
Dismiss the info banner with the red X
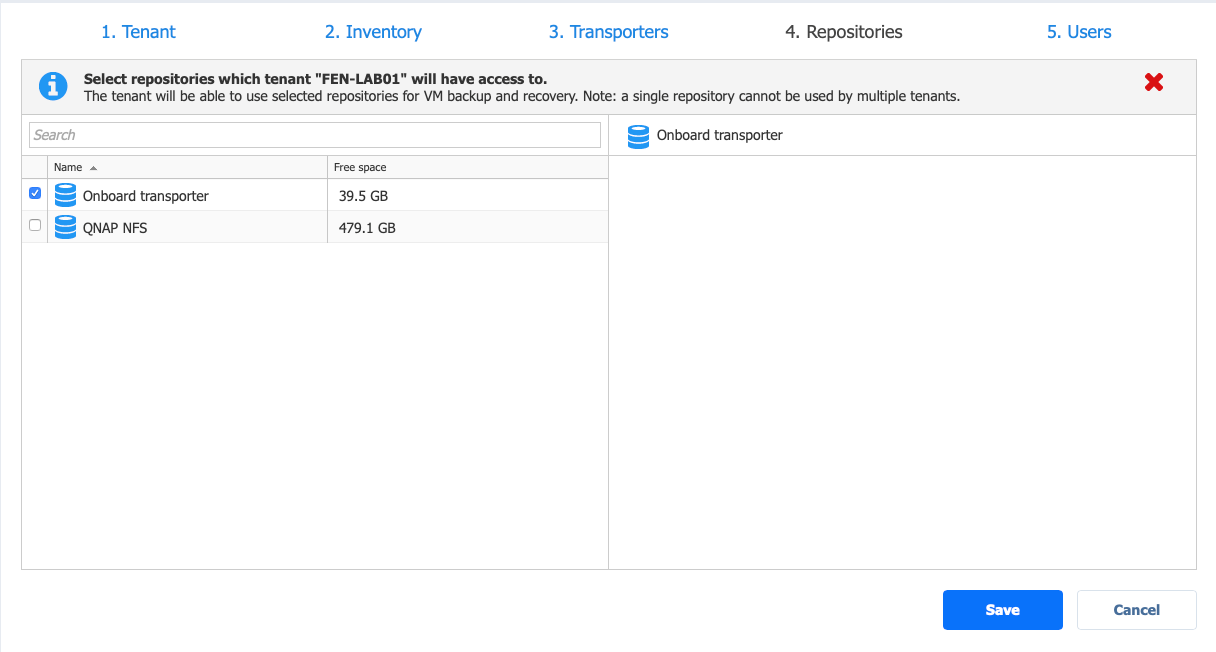pyautogui.click(x=1154, y=83)
